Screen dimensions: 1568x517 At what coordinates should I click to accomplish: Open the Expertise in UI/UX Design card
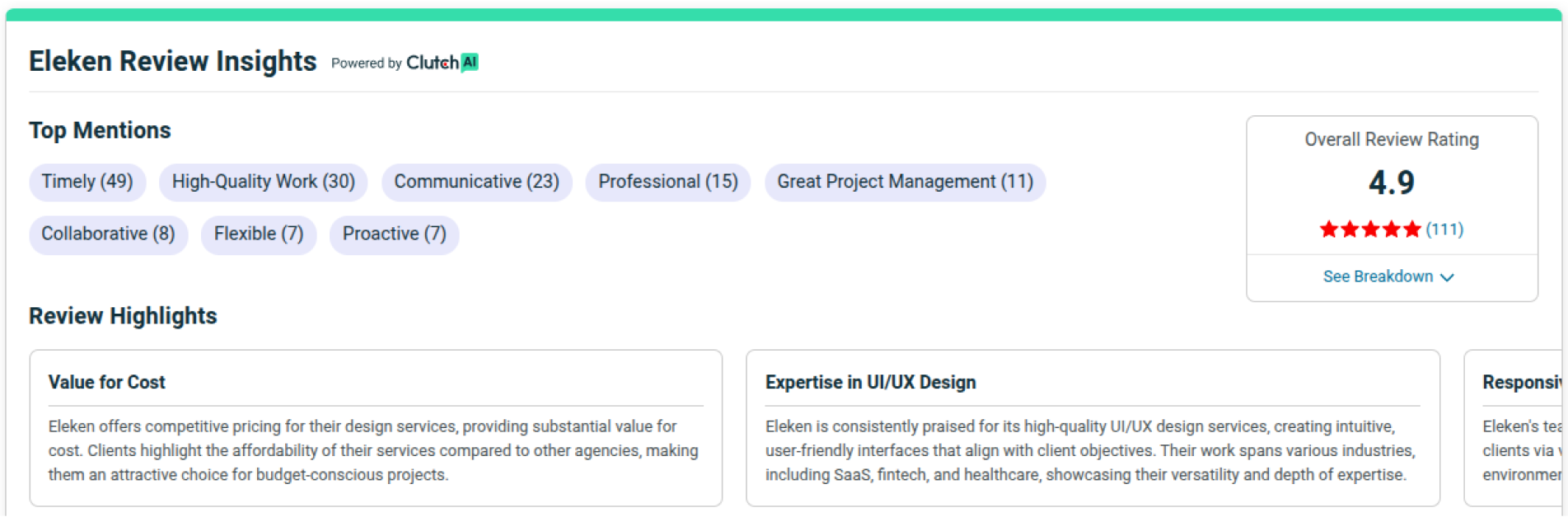1093,427
